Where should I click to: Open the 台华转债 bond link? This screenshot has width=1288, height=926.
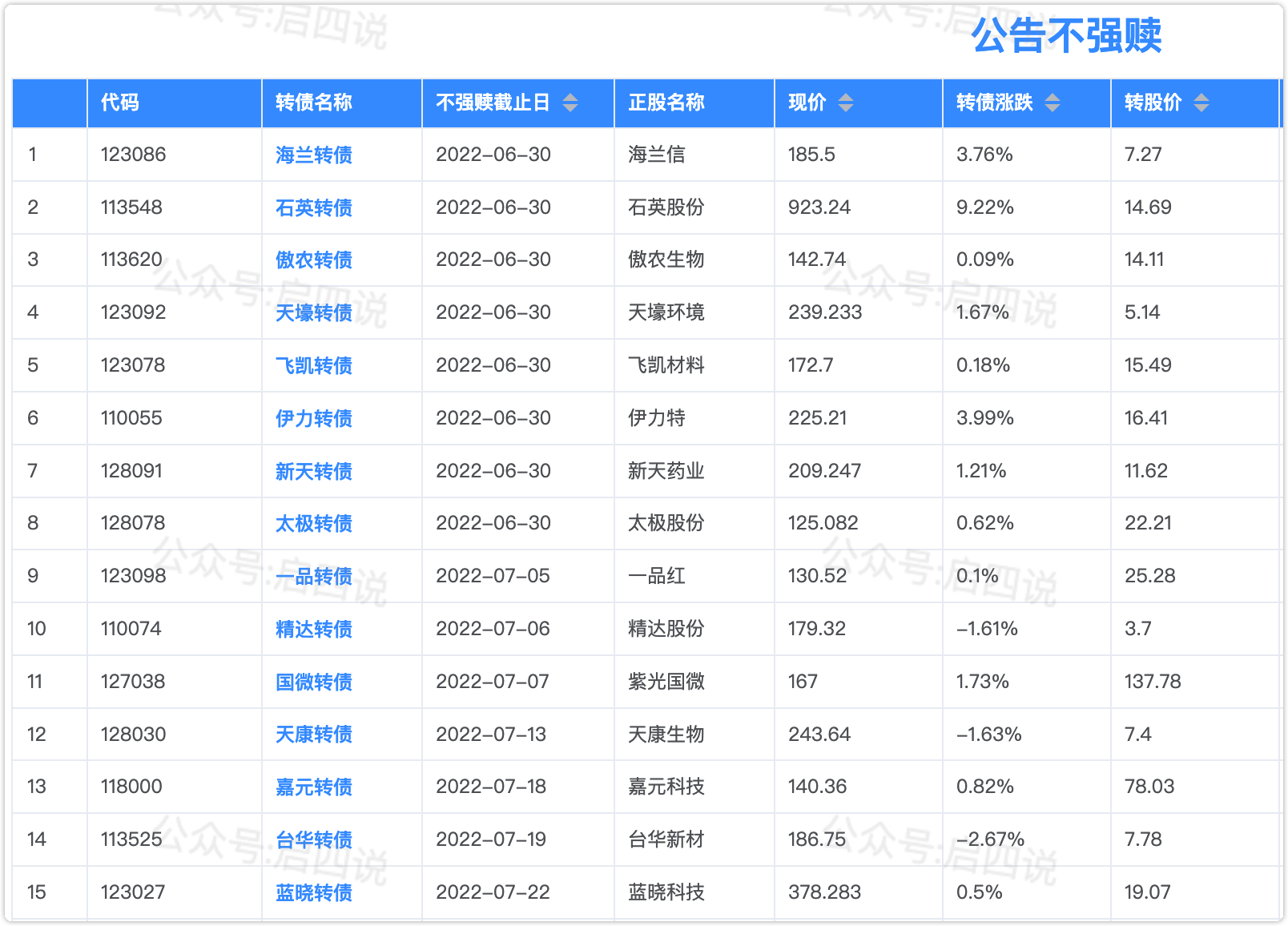pos(312,839)
